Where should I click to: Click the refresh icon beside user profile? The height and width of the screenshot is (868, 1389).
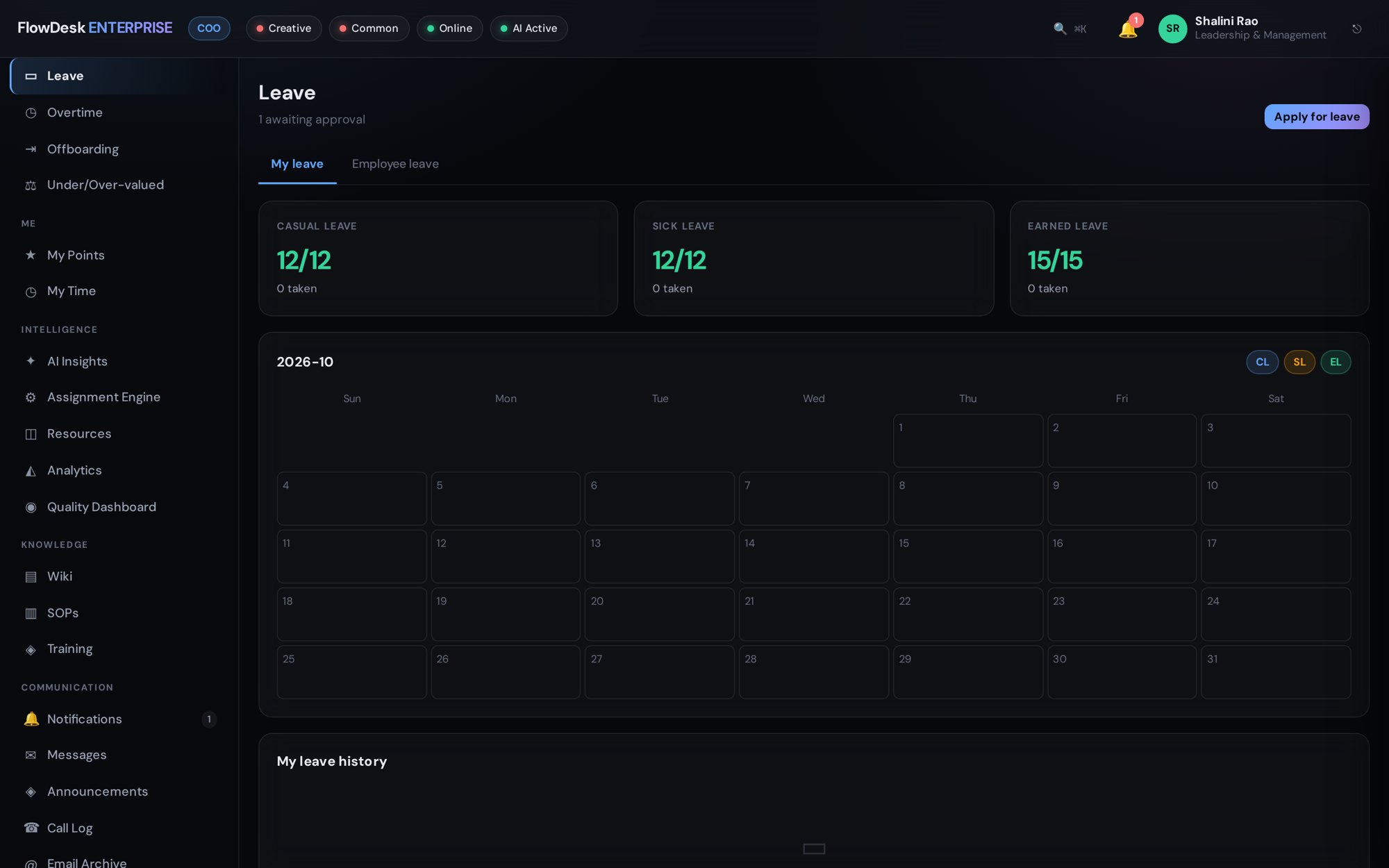click(x=1356, y=28)
